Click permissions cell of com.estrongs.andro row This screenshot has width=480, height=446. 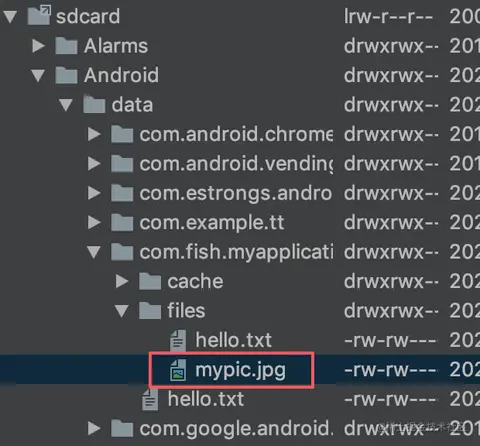coord(391,193)
